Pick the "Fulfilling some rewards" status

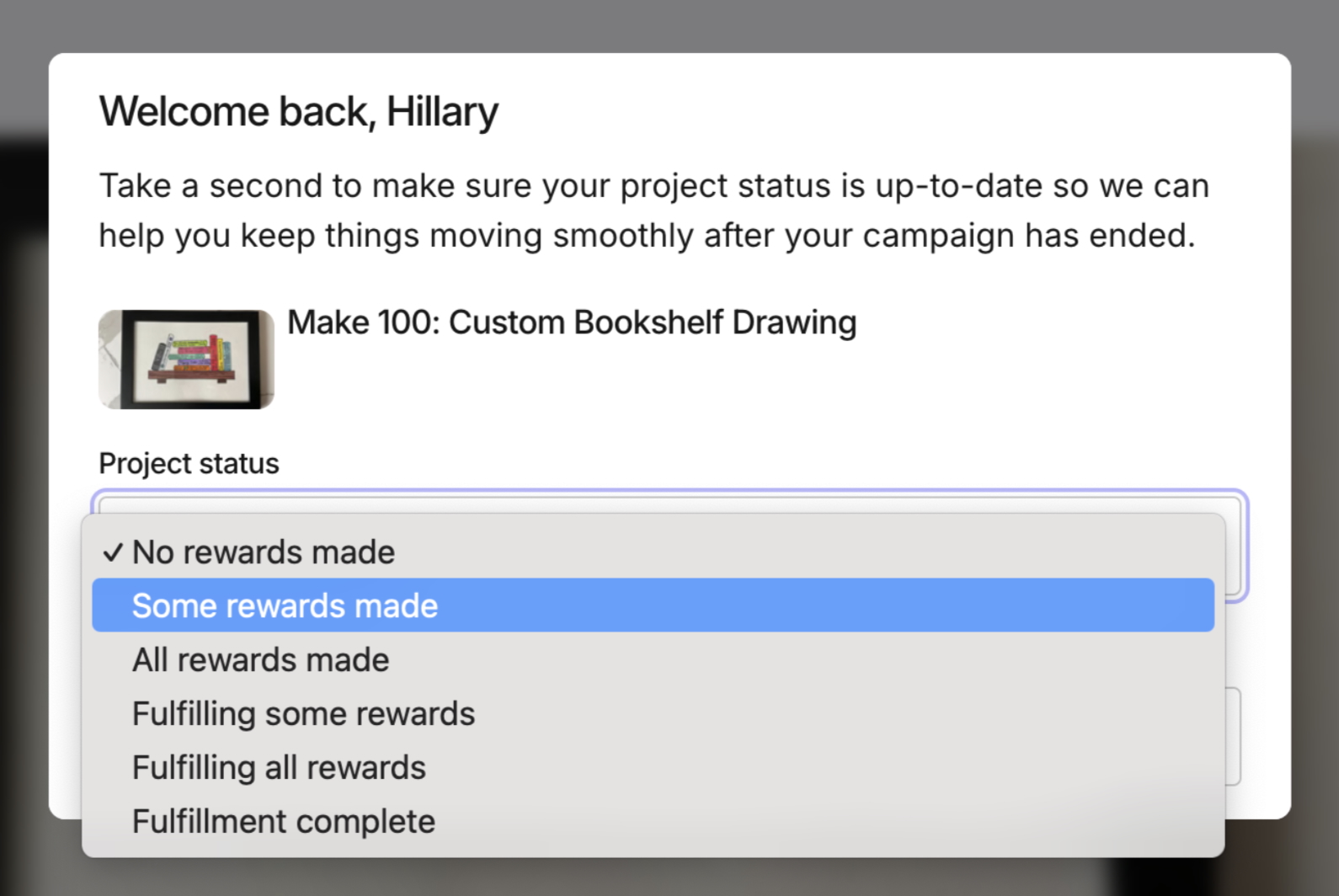coord(303,713)
